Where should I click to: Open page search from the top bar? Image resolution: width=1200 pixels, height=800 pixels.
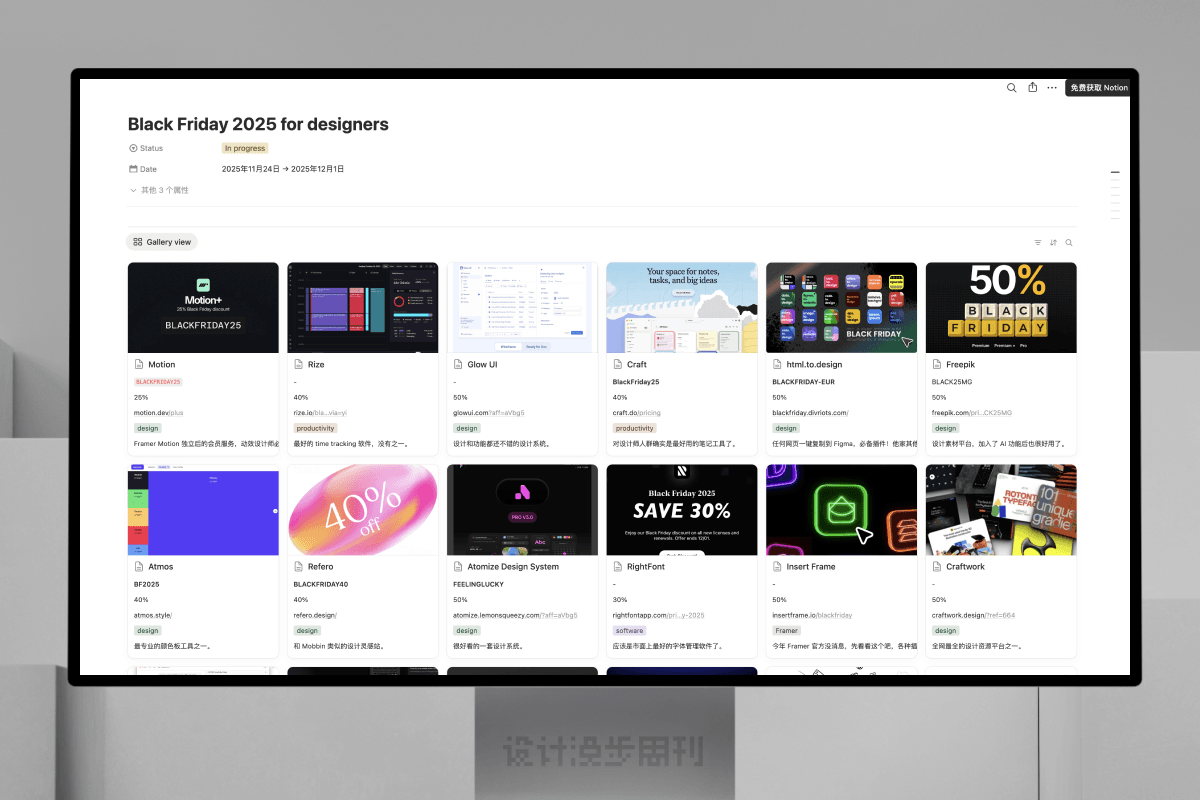pos(1011,88)
